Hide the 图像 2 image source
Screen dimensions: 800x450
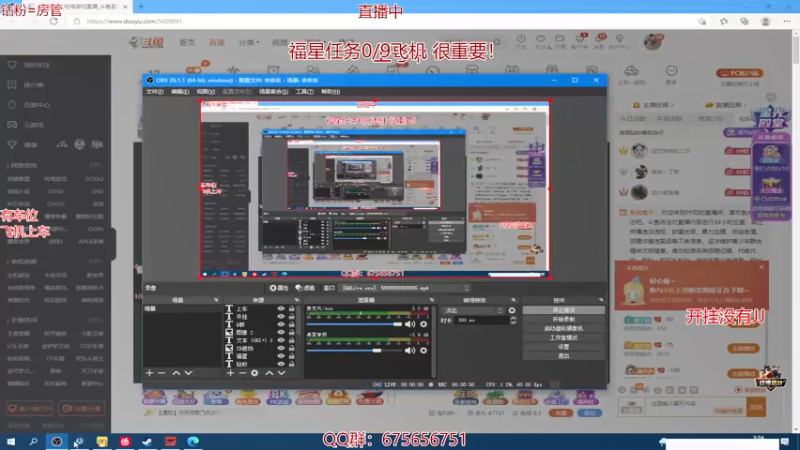[281, 332]
